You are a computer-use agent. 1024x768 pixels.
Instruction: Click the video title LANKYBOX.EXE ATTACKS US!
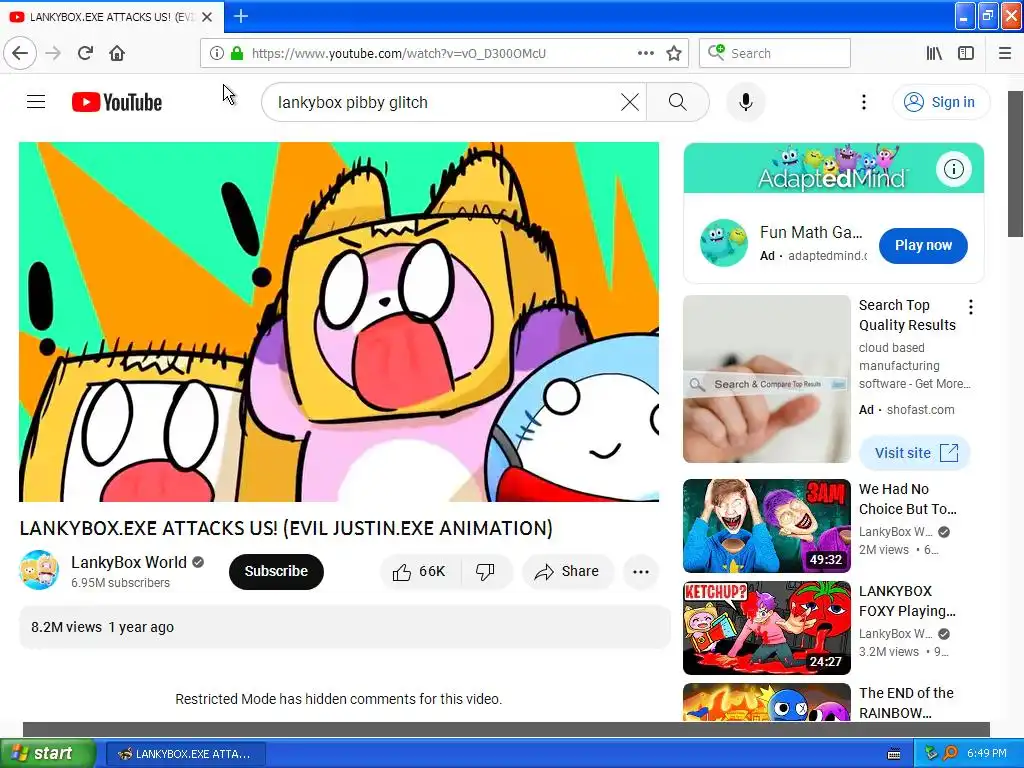click(286, 528)
